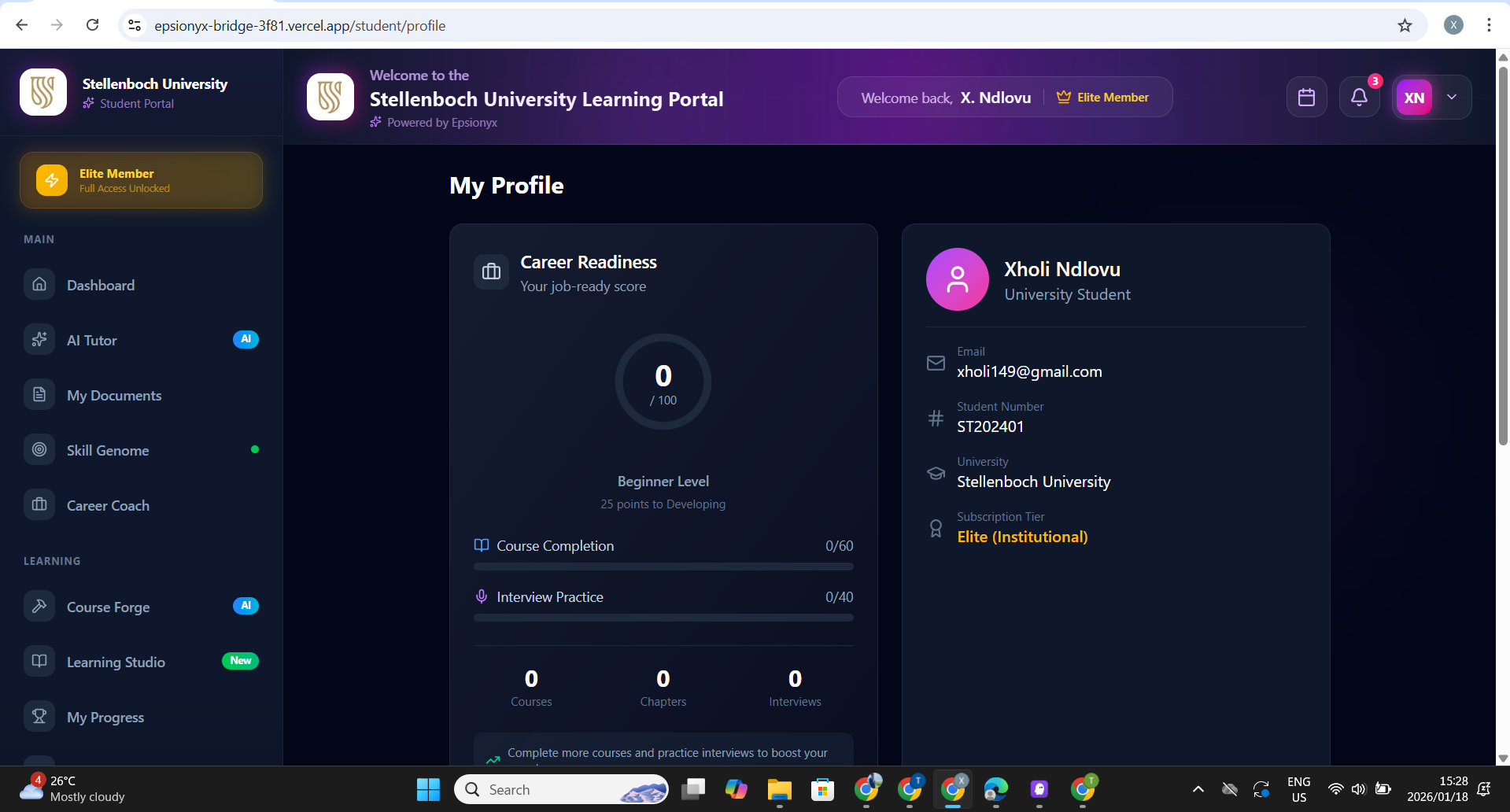The width and height of the screenshot is (1510, 812).
Task: Click the My Progress trophy icon
Action: tap(39, 716)
